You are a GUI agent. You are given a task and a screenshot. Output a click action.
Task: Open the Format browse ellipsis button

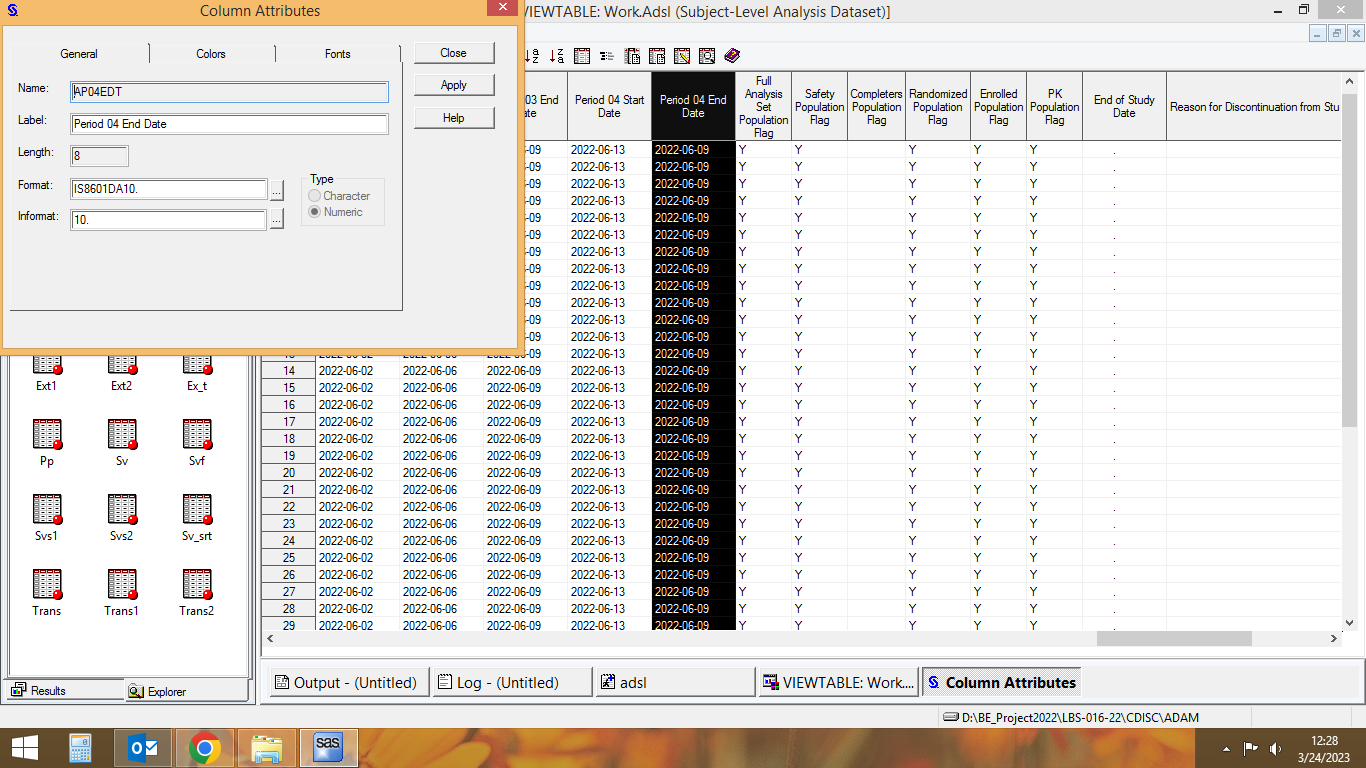click(x=277, y=190)
